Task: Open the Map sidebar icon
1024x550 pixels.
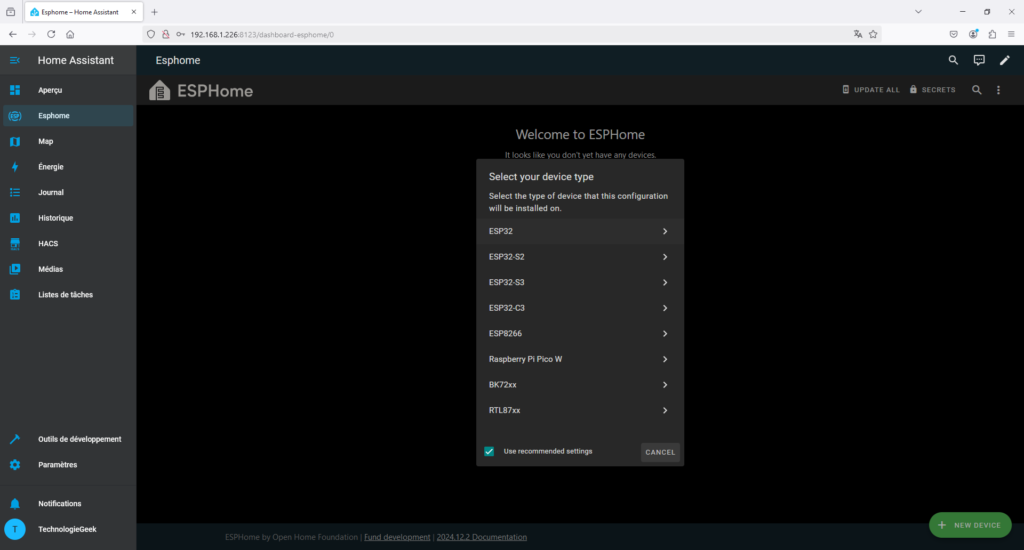Action: click(x=14, y=141)
